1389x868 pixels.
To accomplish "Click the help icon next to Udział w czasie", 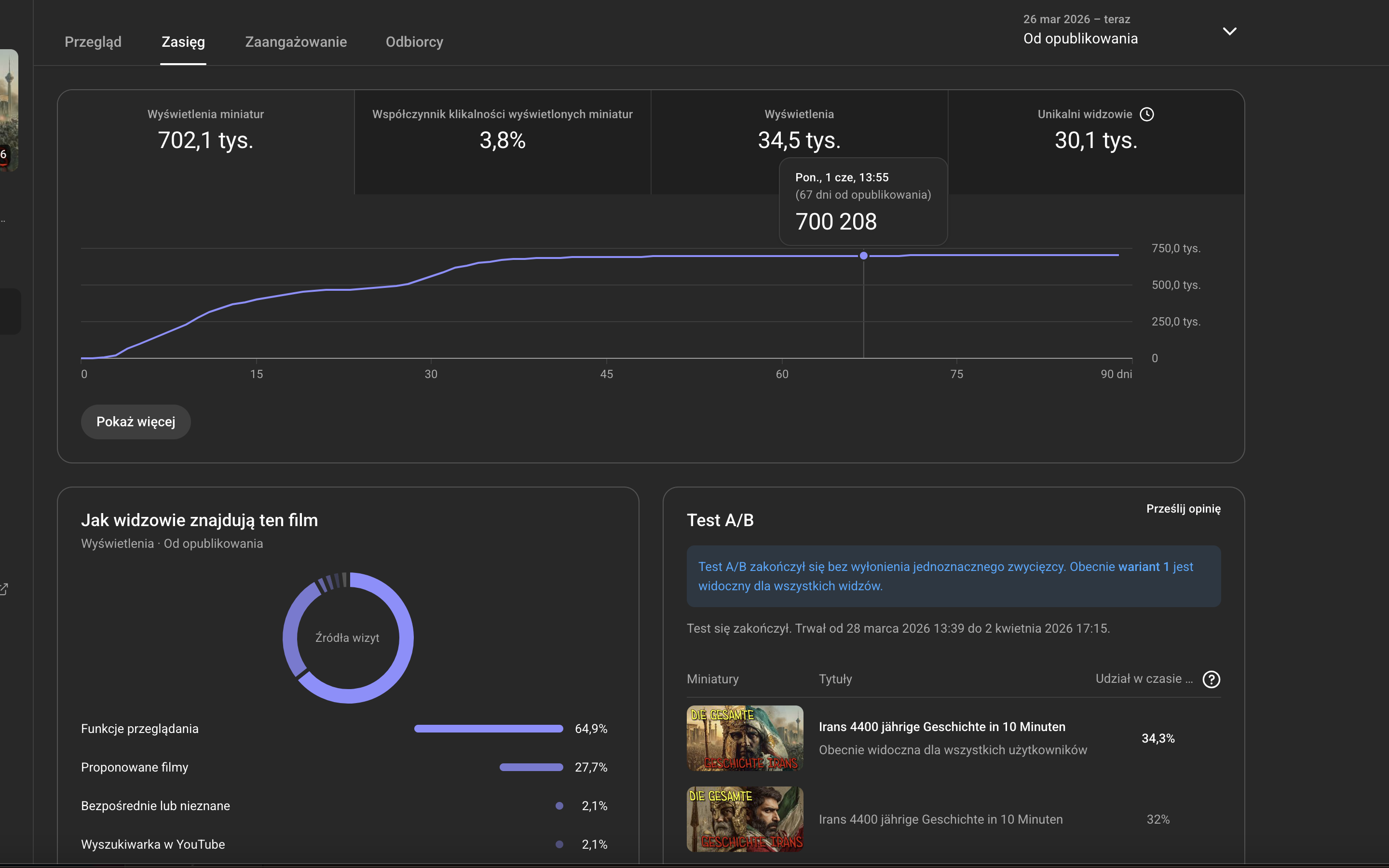I will [x=1211, y=679].
